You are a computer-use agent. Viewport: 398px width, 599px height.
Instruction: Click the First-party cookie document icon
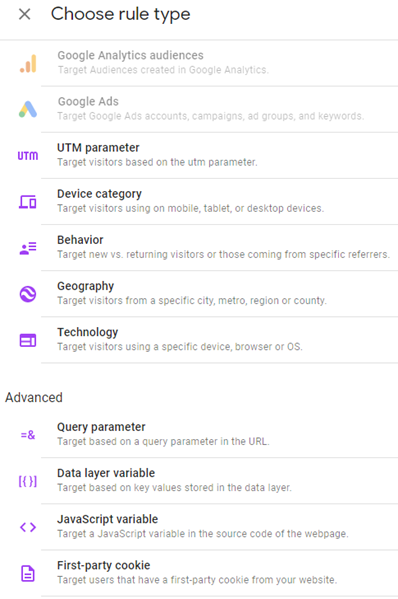click(28, 573)
